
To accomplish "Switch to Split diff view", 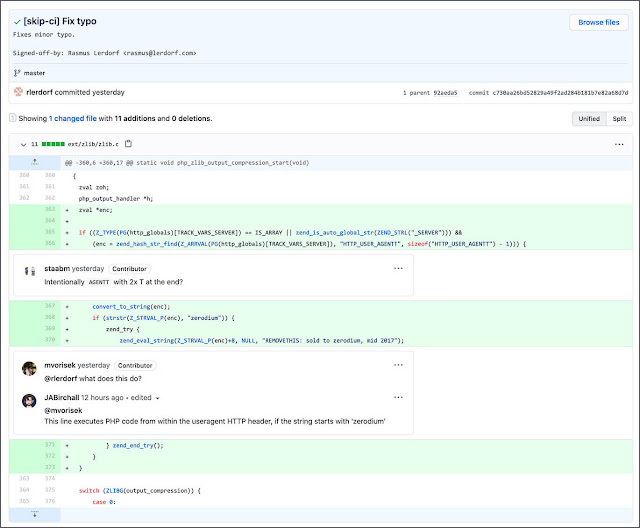I will [619, 119].
